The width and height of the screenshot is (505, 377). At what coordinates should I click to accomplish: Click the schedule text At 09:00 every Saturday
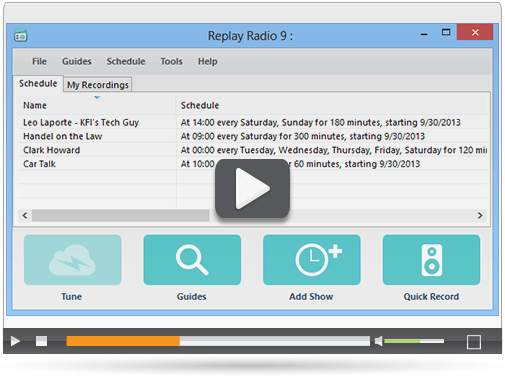pos(303,136)
